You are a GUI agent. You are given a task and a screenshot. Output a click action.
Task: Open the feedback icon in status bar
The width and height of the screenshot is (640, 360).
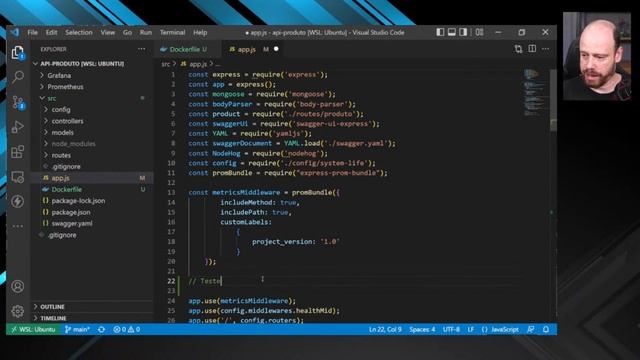point(531,329)
